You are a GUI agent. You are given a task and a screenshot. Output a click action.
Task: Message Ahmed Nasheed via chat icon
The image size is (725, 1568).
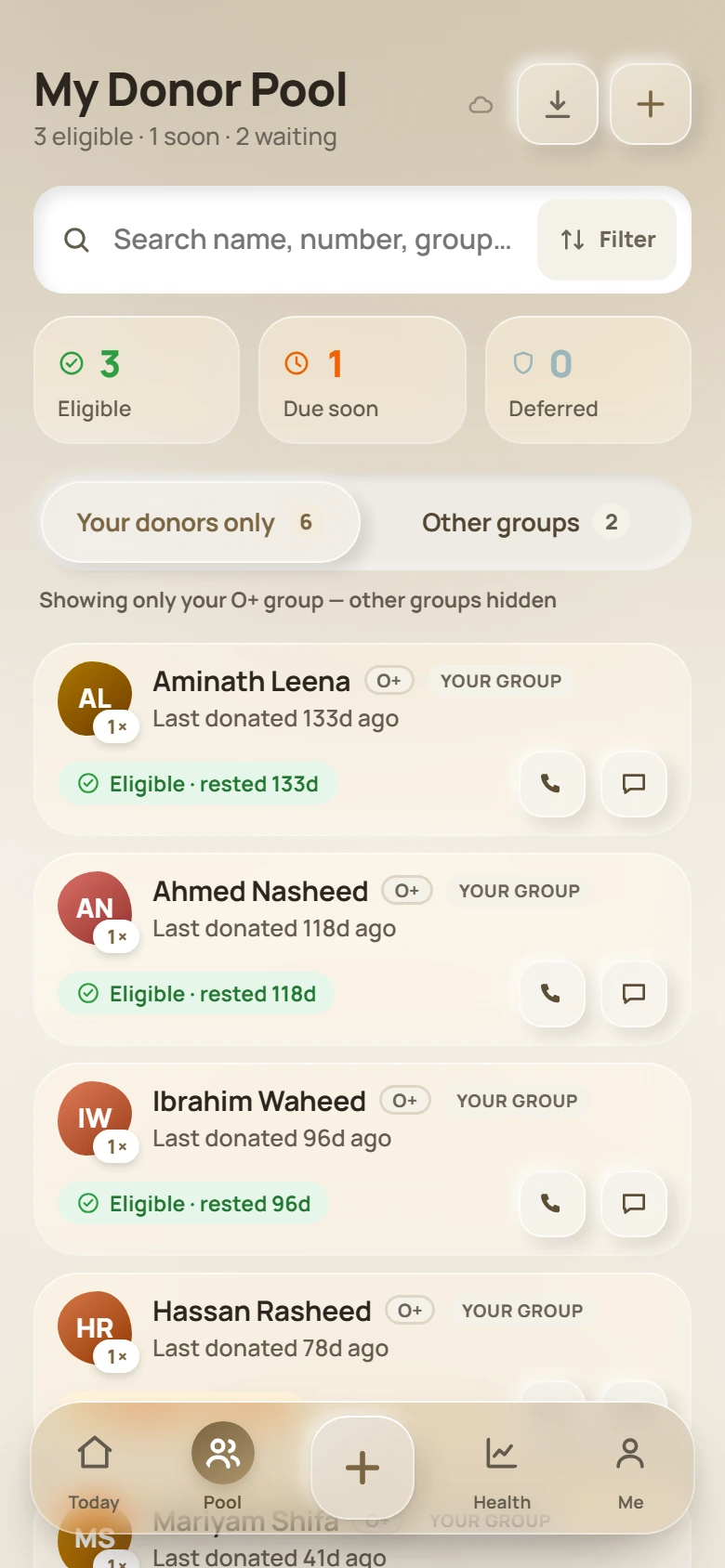(x=634, y=994)
